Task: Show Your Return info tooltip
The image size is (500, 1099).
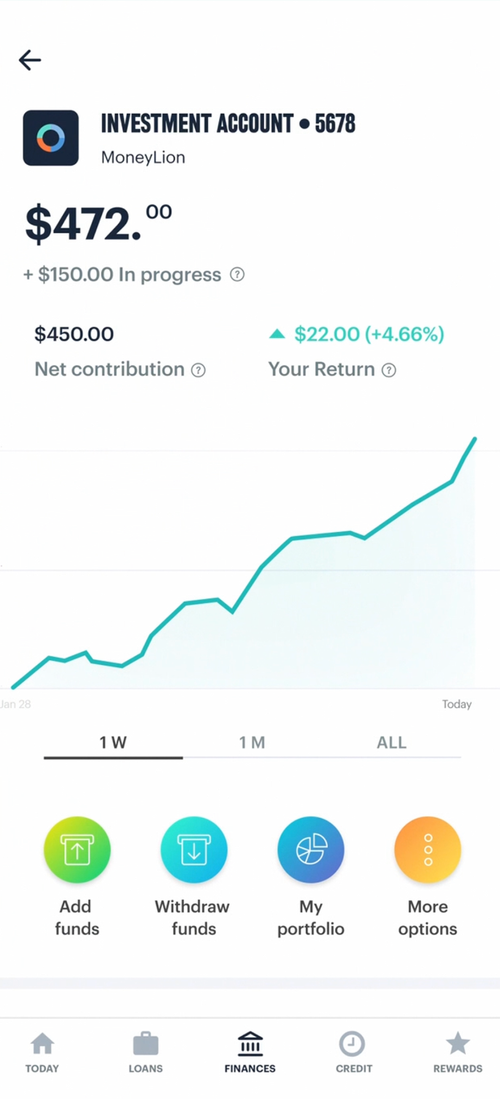Action: click(388, 370)
